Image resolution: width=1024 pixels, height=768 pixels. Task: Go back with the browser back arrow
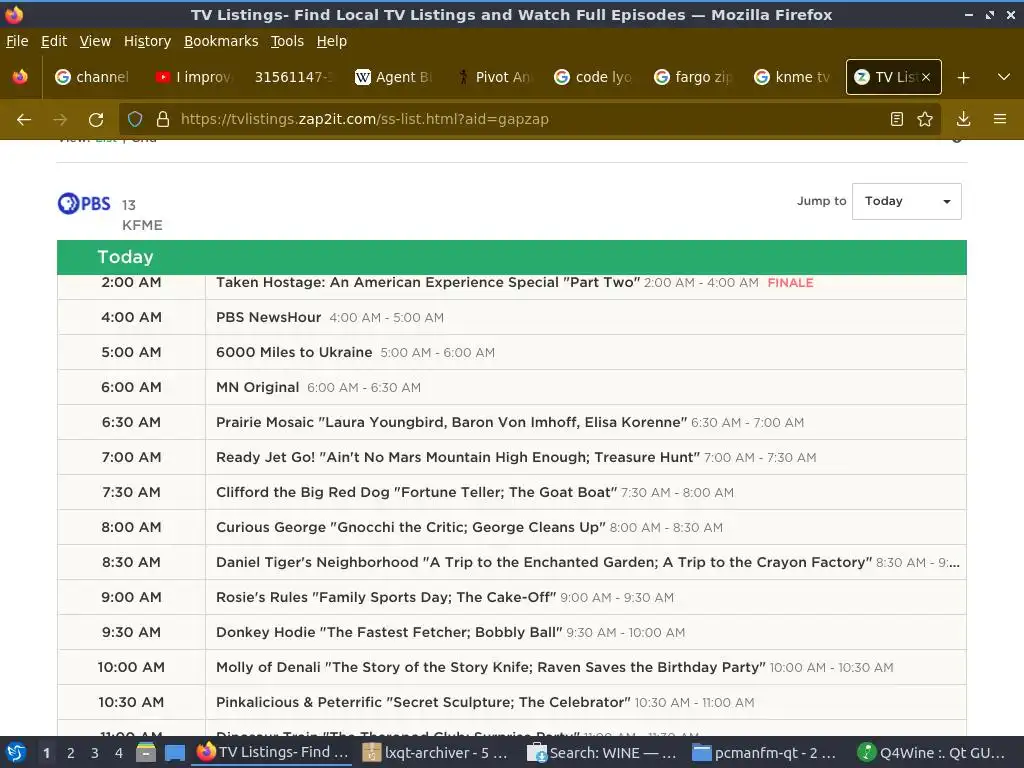click(x=24, y=120)
